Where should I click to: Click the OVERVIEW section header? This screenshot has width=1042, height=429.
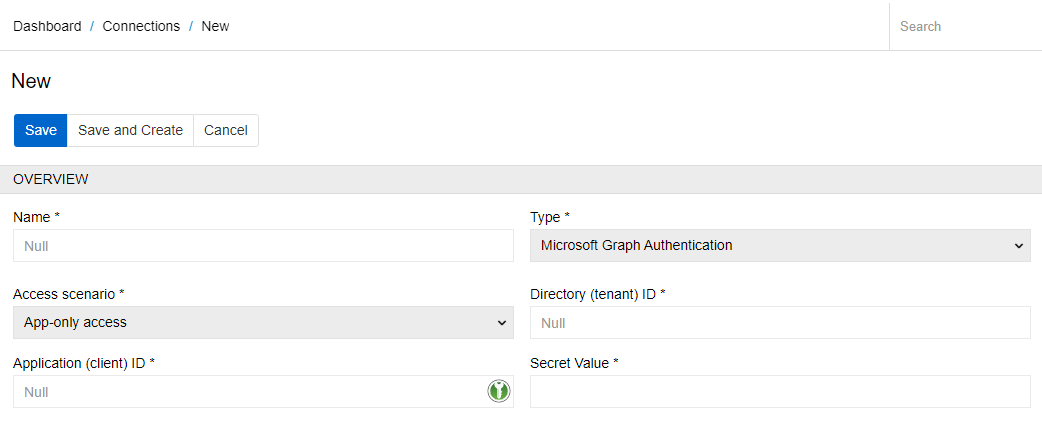point(51,179)
